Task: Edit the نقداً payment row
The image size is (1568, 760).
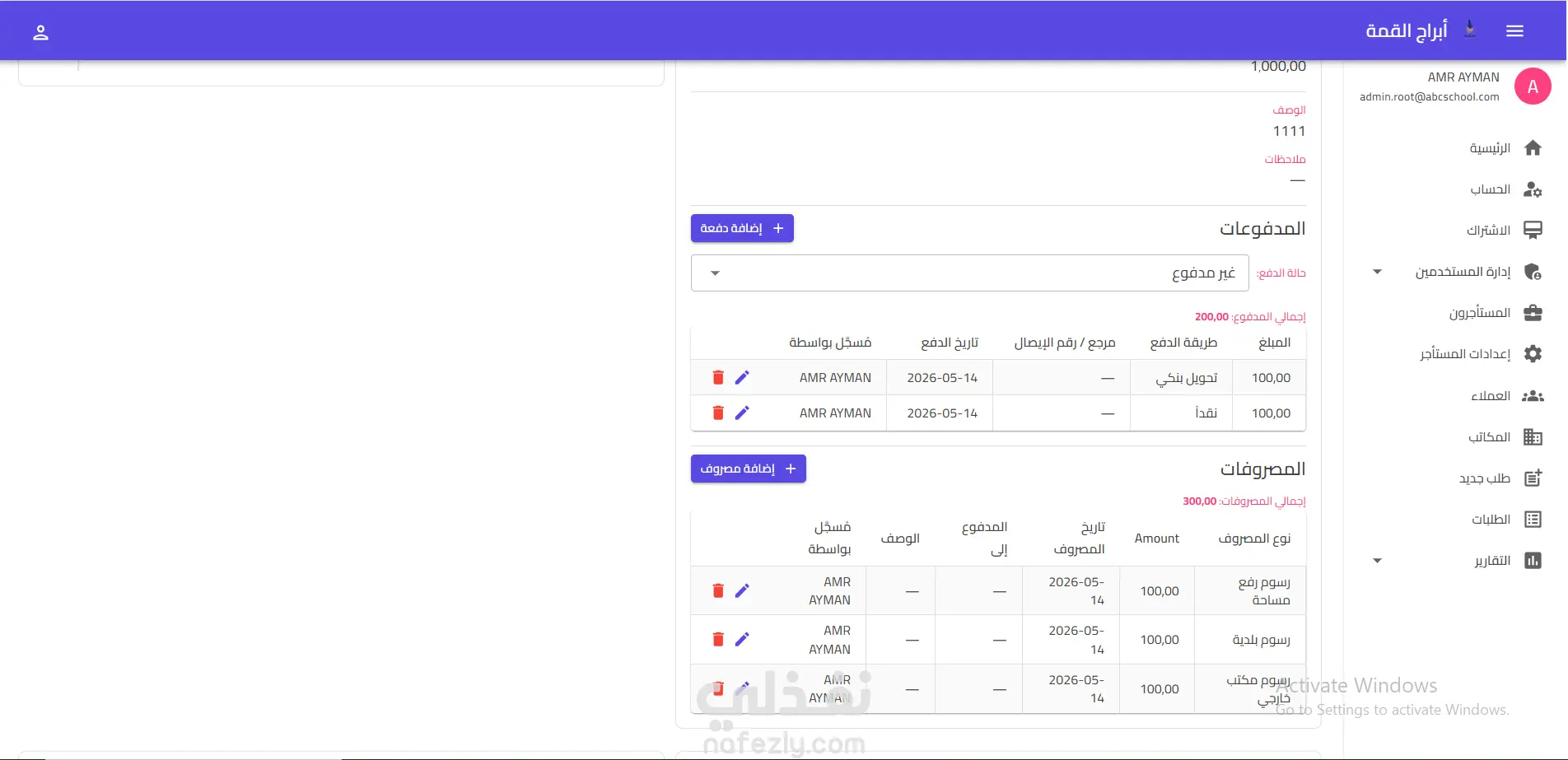Action: 742,413
